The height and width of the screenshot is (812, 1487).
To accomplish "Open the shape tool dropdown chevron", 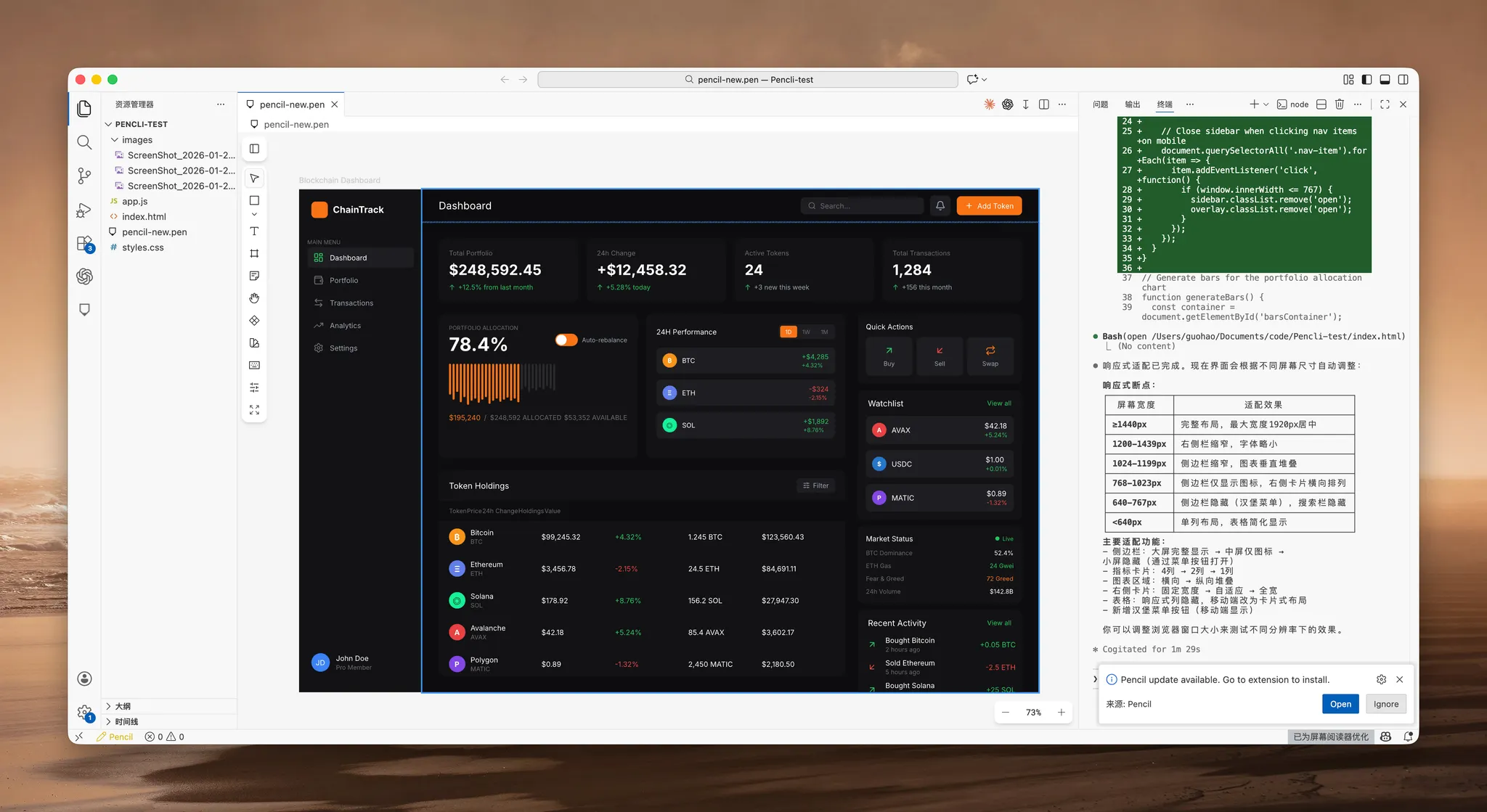I will [x=254, y=215].
